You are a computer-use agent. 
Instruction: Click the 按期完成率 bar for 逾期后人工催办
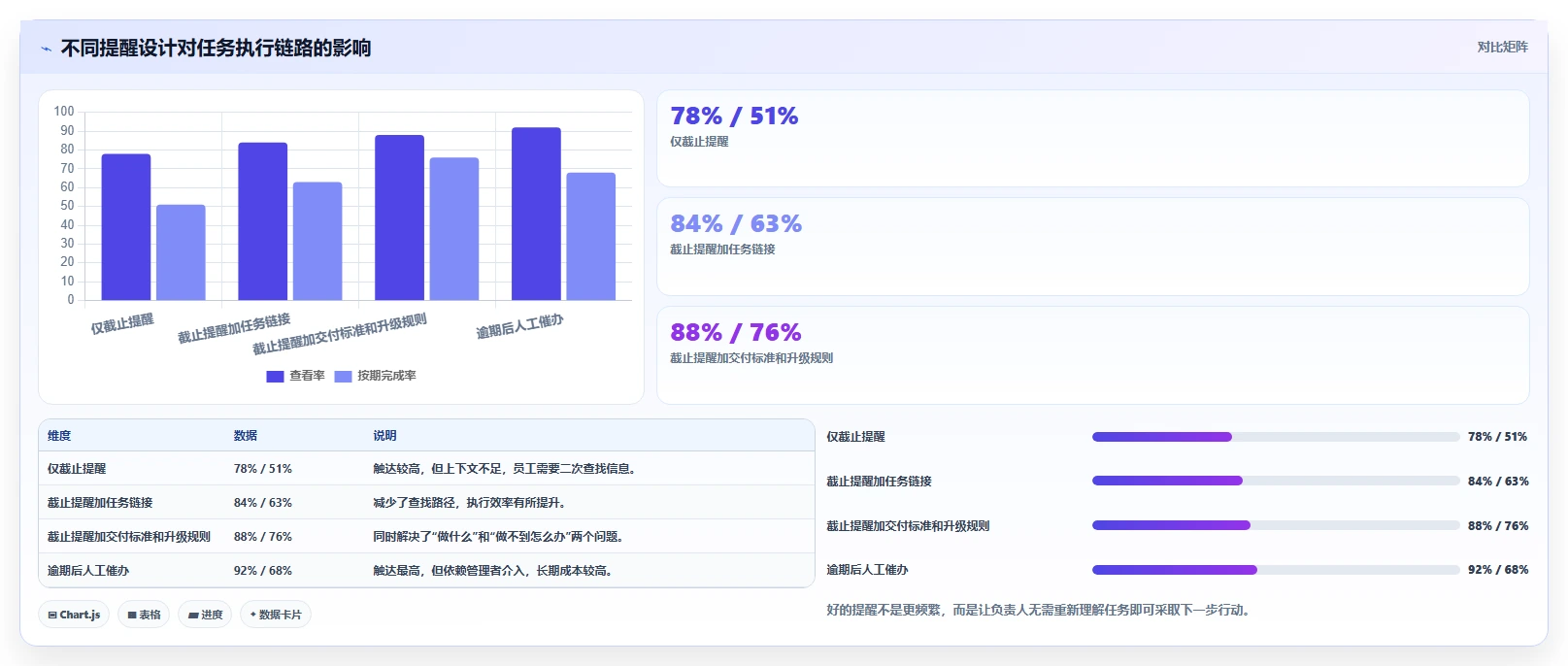591,237
